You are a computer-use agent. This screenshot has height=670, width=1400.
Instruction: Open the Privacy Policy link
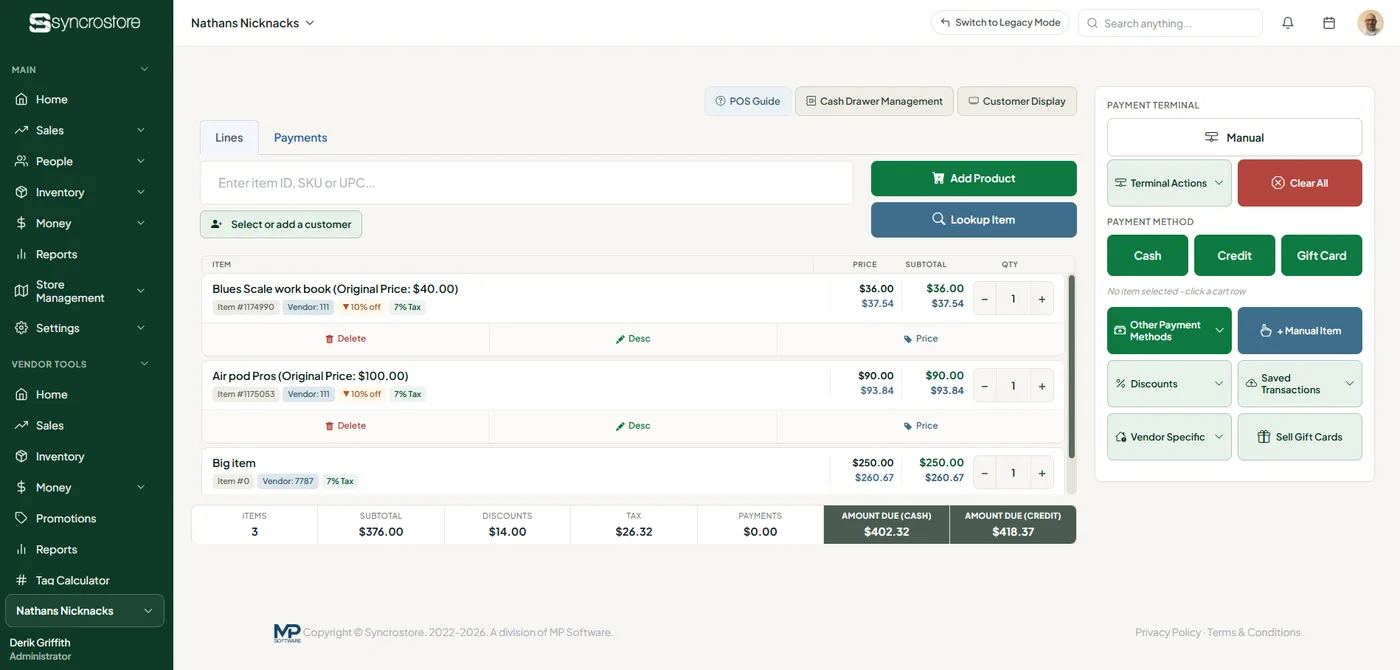[1168, 633]
